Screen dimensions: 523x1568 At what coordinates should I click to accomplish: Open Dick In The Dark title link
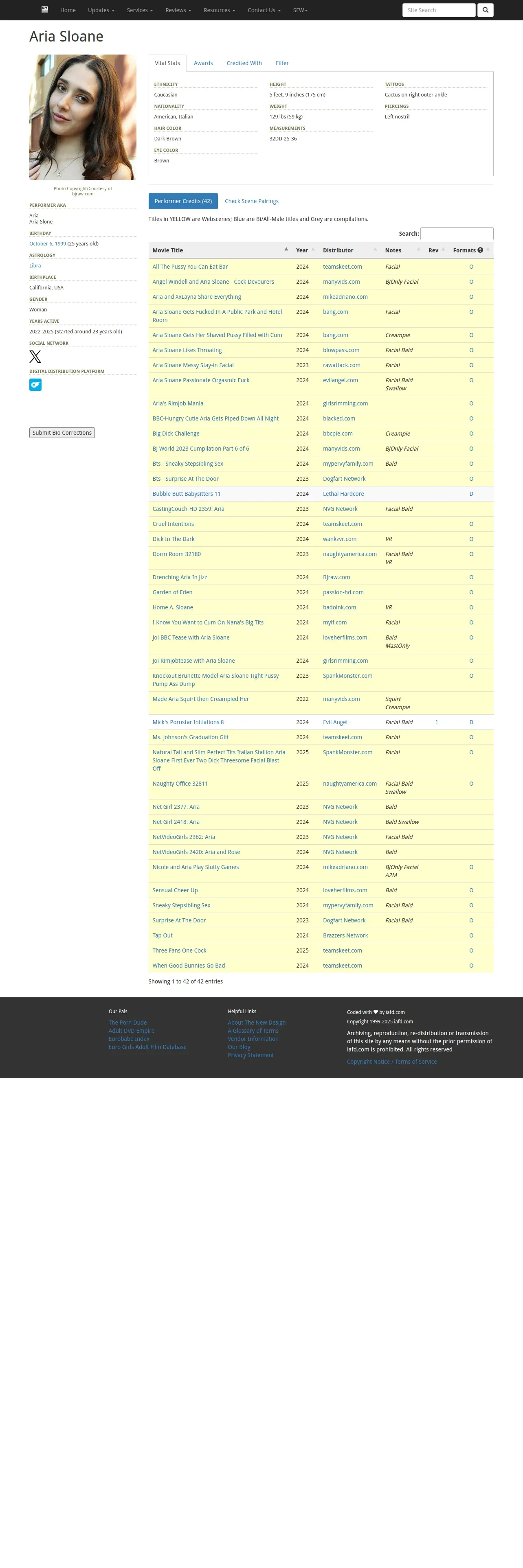pos(174,539)
